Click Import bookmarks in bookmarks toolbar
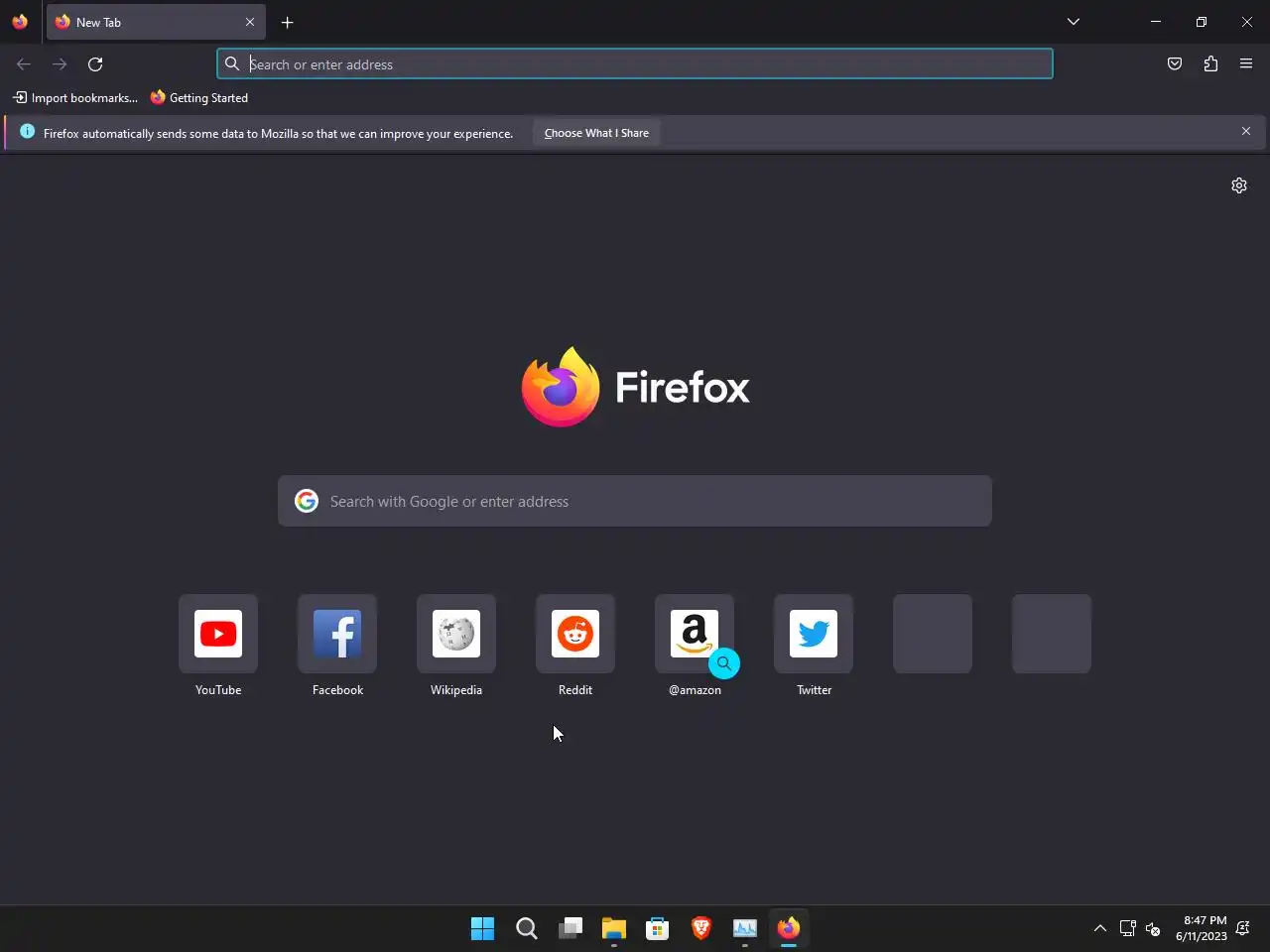 [75, 98]
